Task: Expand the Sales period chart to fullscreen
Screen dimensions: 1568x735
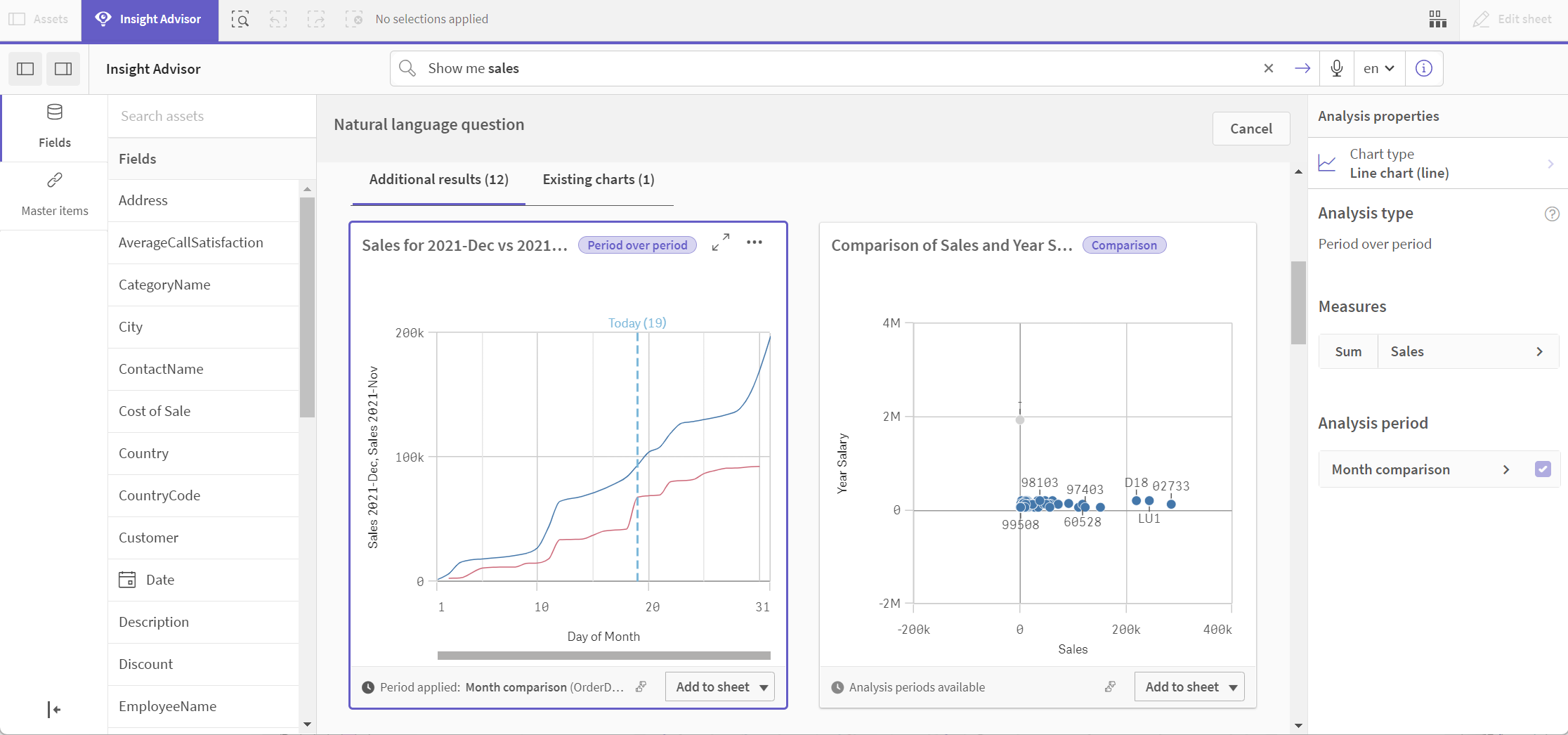Action: pos(721,242)
